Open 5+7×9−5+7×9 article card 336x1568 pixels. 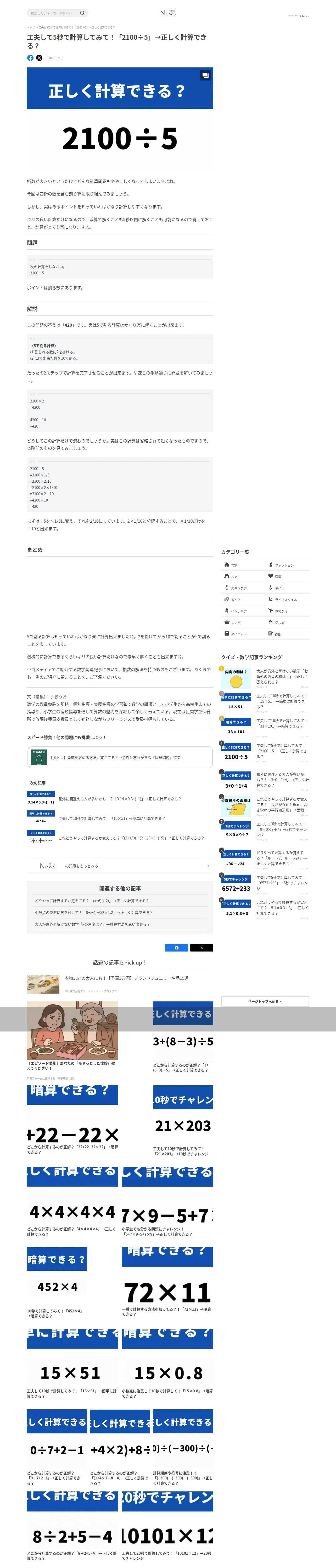(x=168, y=1202)
